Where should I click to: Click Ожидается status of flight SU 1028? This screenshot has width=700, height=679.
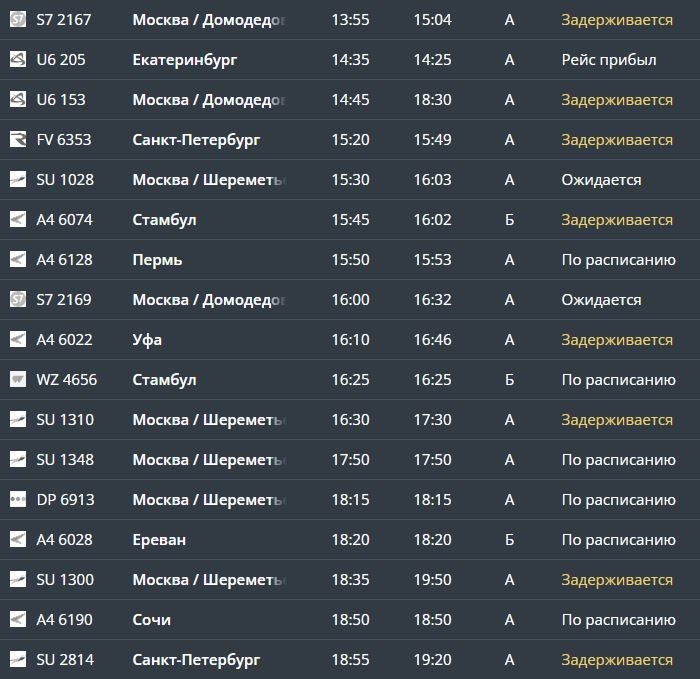601,180
